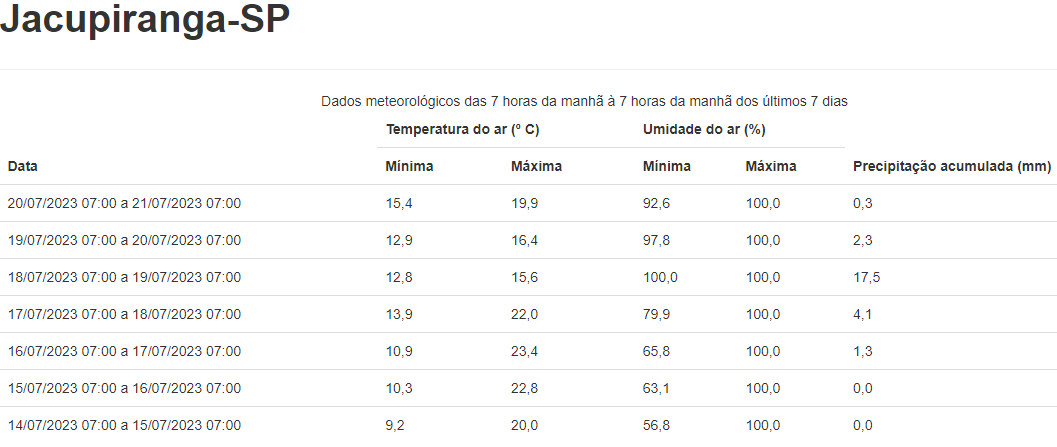The height and width of the screenshot is (447, 1057).
Task: Click 'Precipitação acumulada (mm)' column header
Action: (x=951, y=167)
